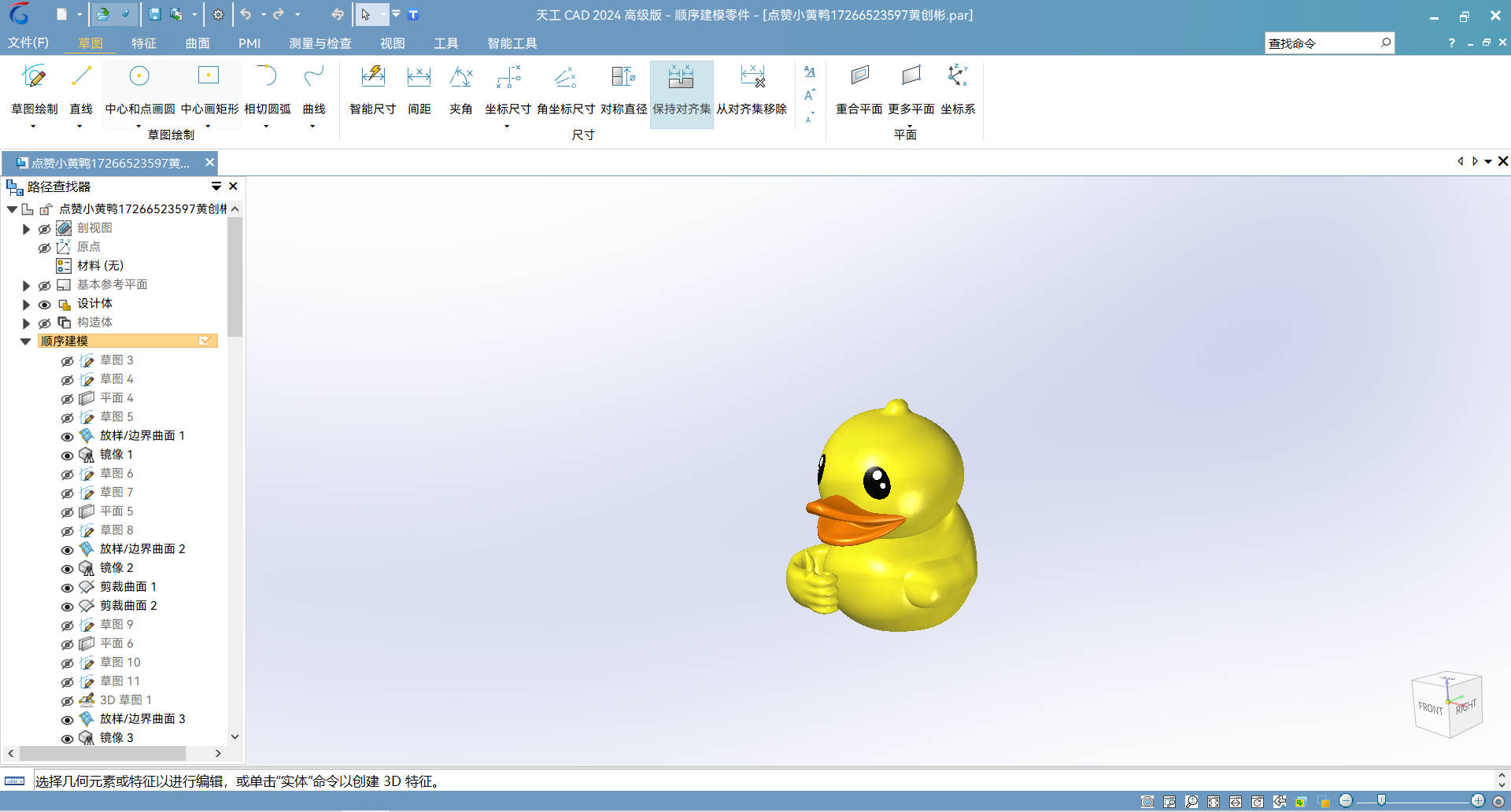
Task: Select 剪裁曲面 2 in the tree
Action: (128, 606)
